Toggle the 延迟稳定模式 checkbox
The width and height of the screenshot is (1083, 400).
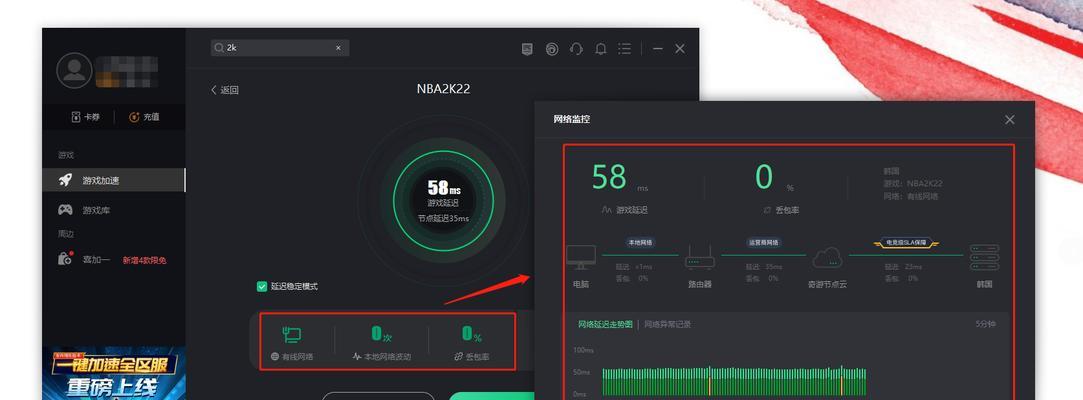(262, 286)
